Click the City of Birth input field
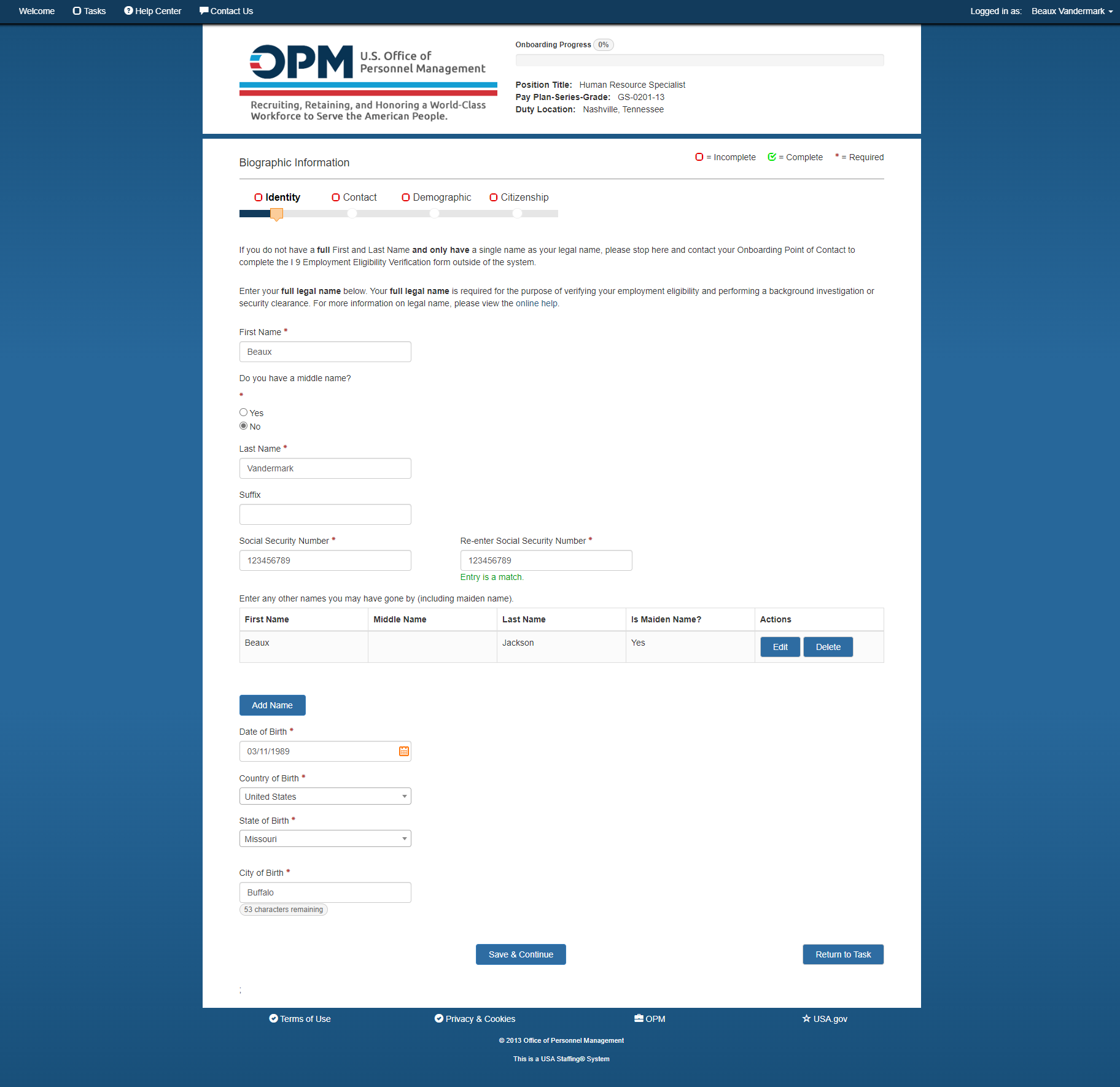The width and height of the screenshot is (1120, 1087). (325, 892)
